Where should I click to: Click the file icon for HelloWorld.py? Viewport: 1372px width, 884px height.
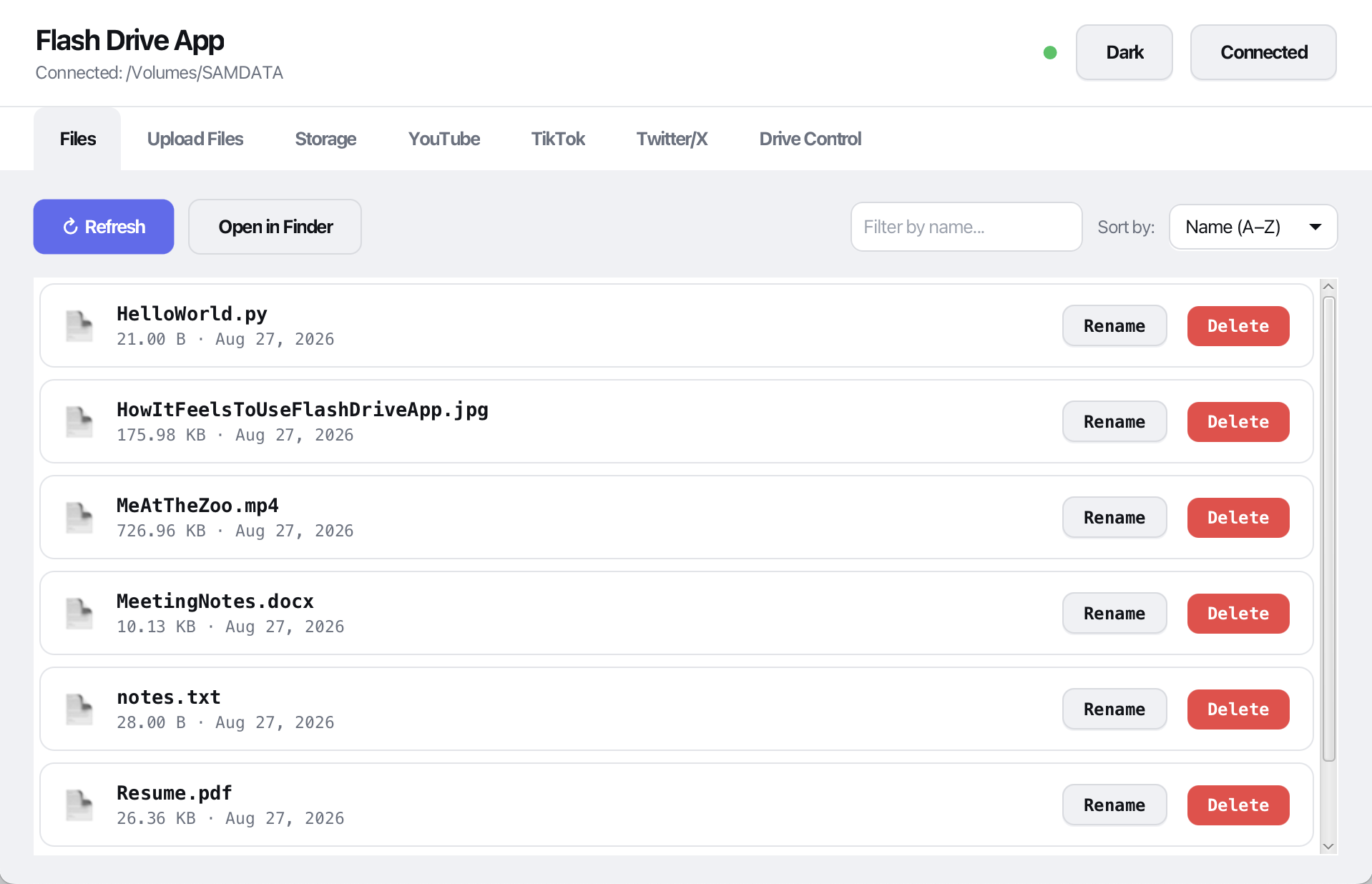coord(79,326)
